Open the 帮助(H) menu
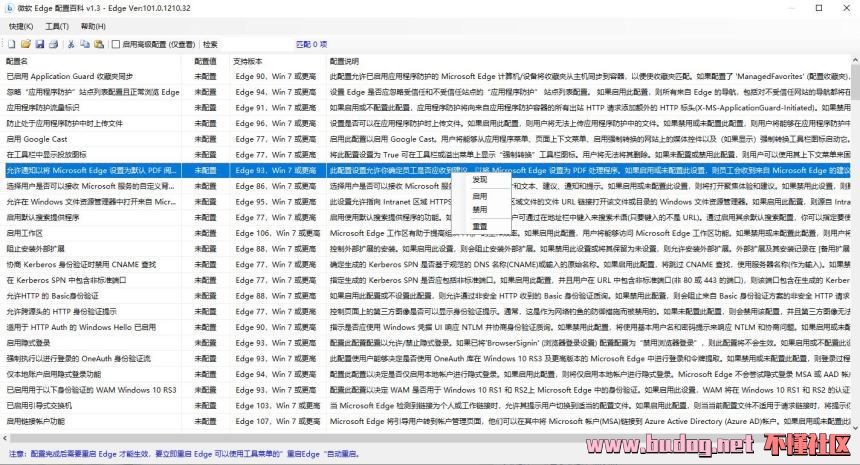The image size is (860, 465). 93,26
